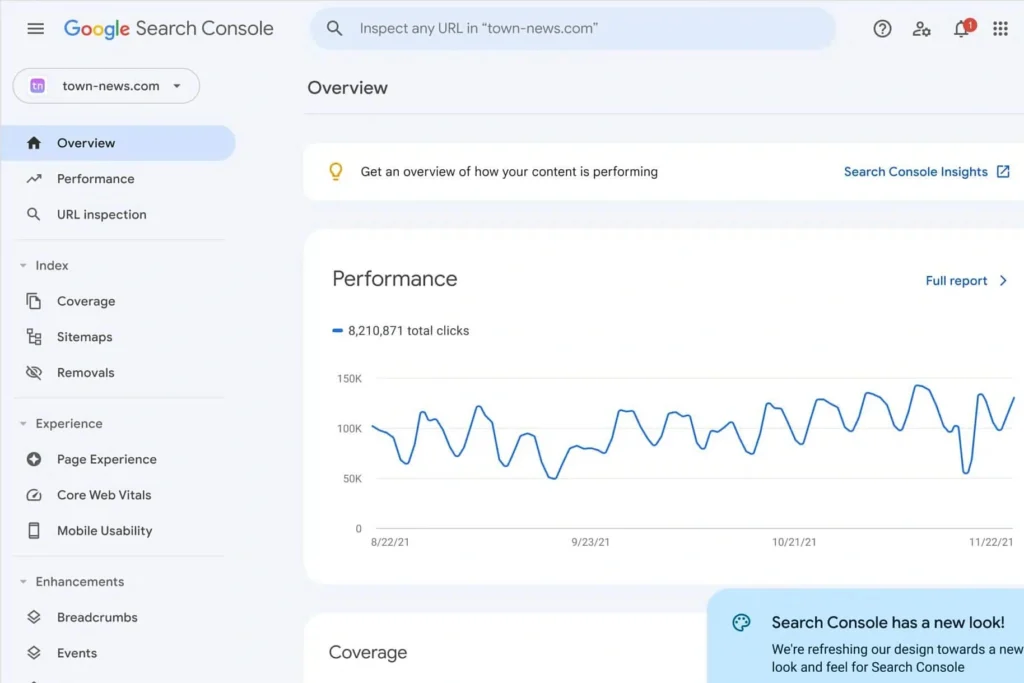Open the hamburger main menu

click(35, 29)
